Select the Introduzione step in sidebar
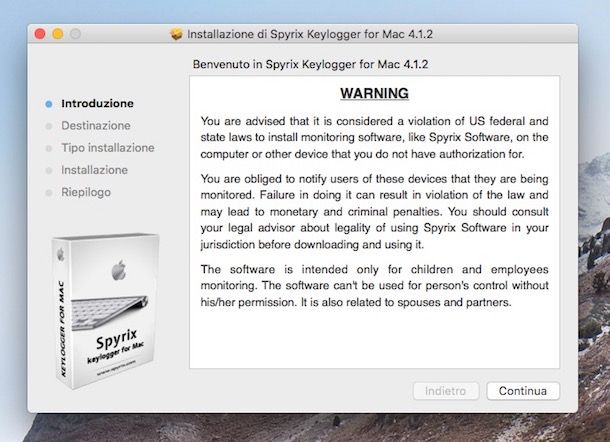The image size is (610, 442). point(97,103)
